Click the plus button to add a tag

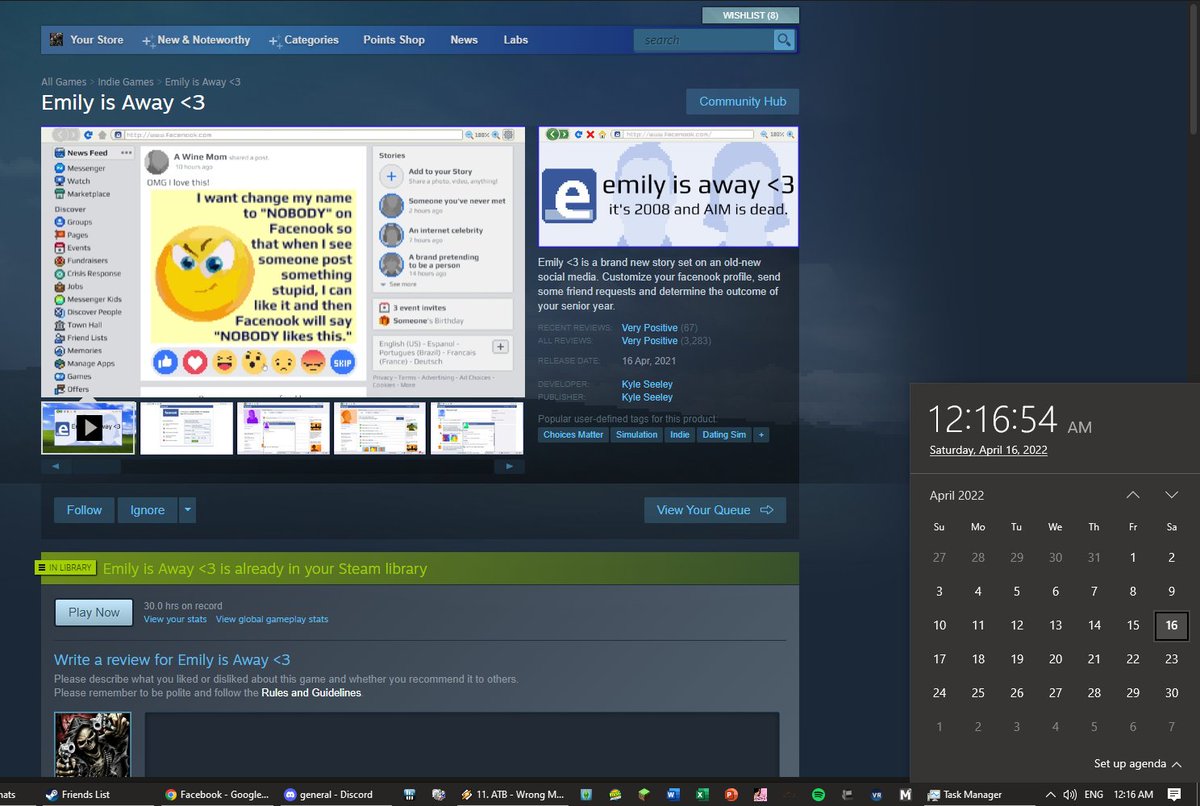click(761, 435)
